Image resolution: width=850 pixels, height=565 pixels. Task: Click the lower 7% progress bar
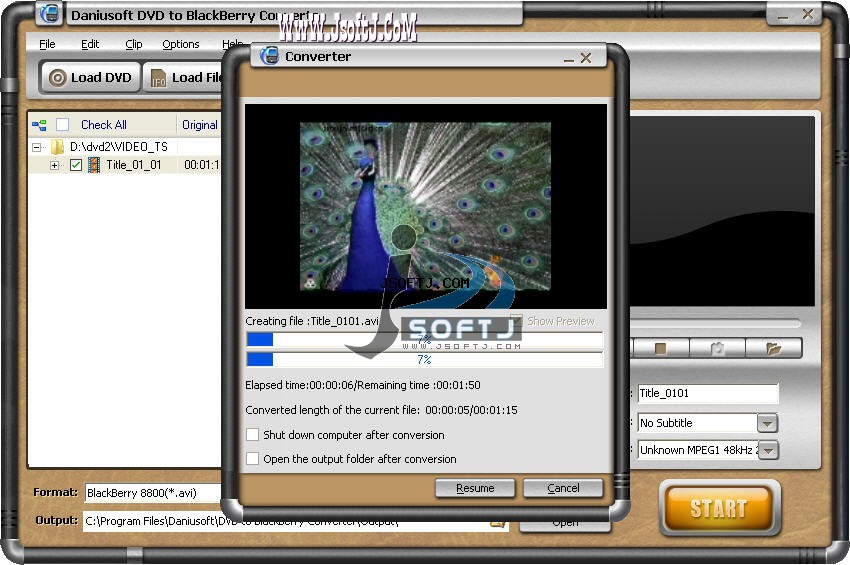click(x=425, y=359)
